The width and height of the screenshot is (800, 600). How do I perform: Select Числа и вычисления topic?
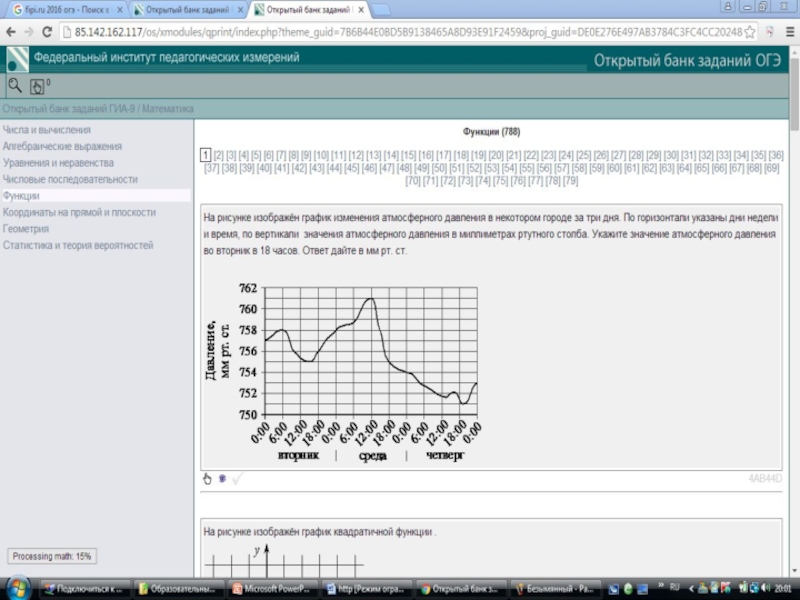pyautogui.click(x=47, y=130)
